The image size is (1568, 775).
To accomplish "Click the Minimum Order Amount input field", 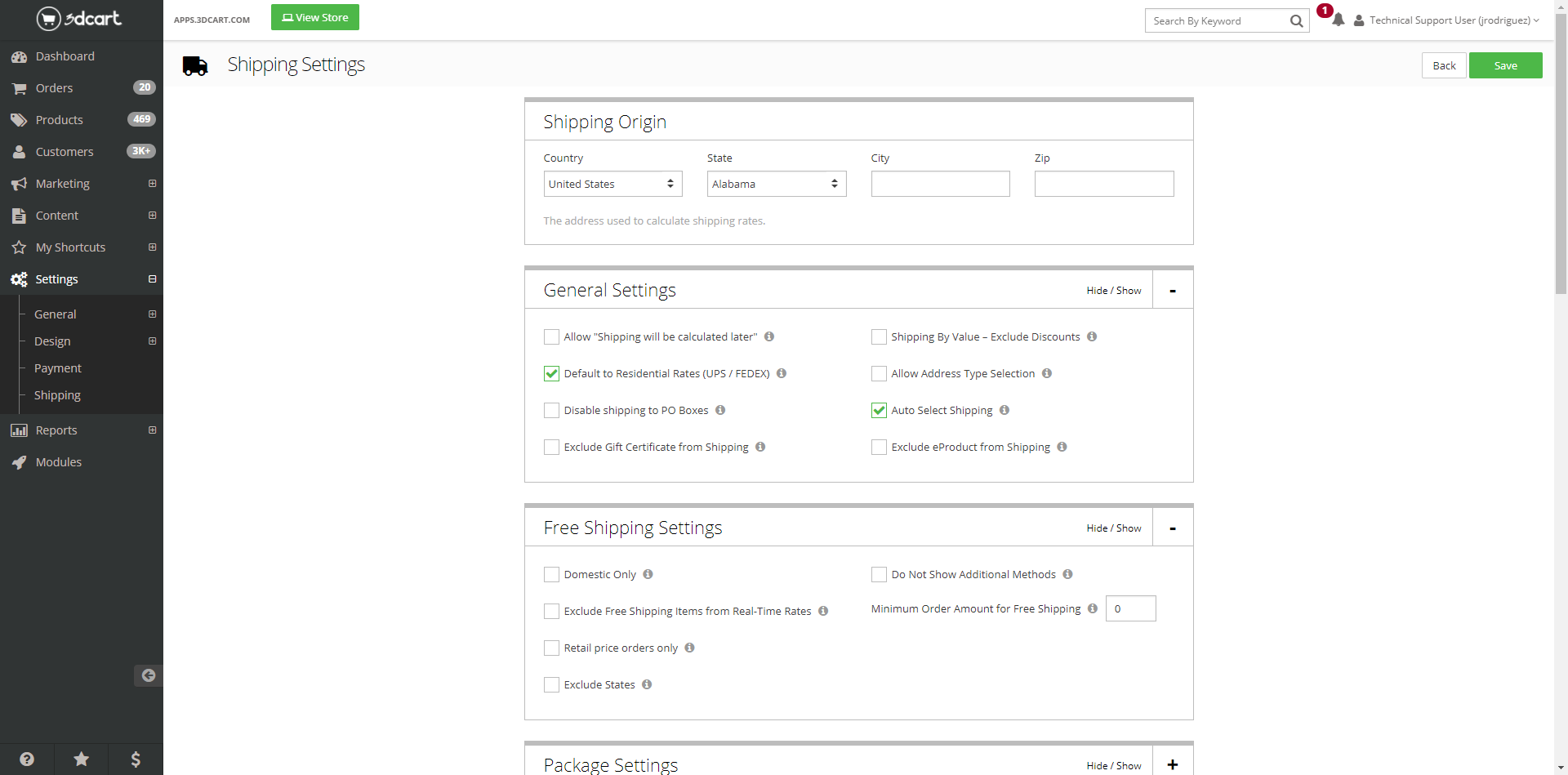I will 1130,608.
